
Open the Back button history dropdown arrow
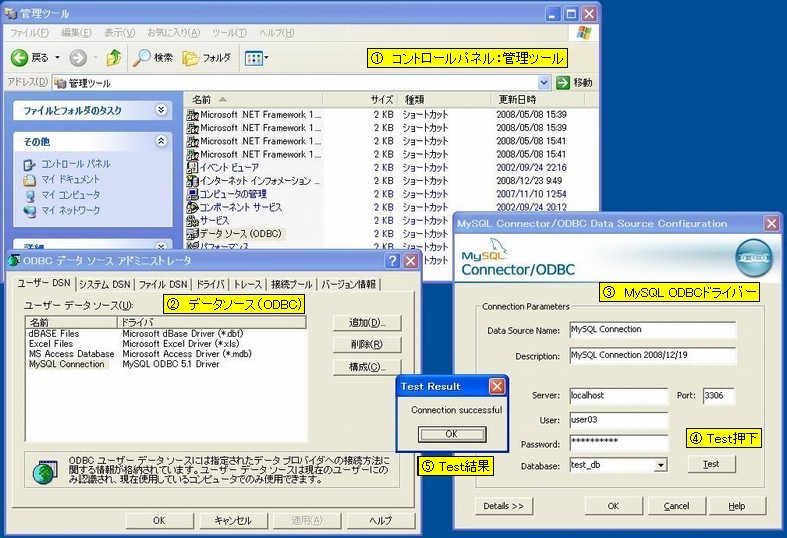coord(57,58)
